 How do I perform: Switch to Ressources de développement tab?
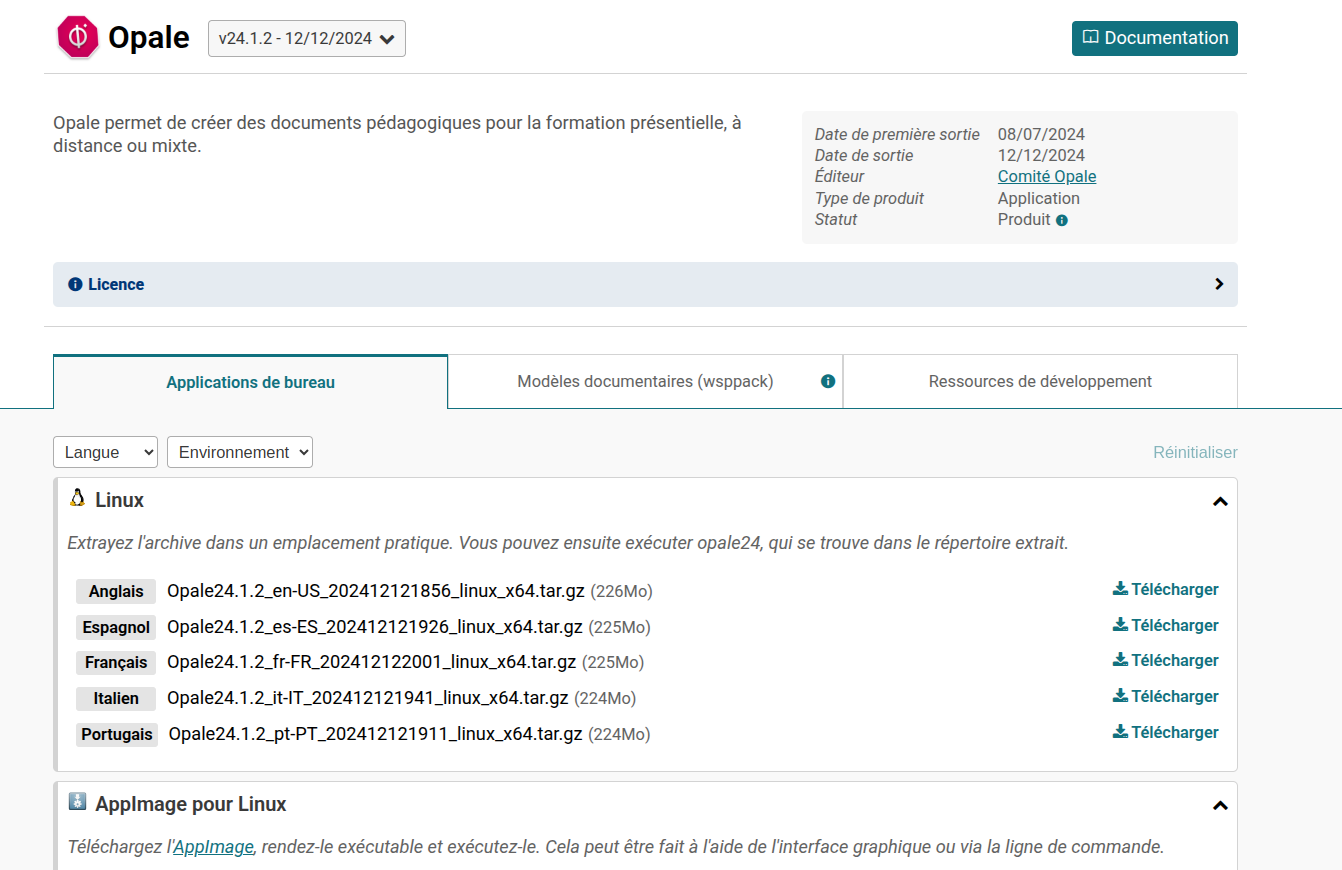[1040, 381]
